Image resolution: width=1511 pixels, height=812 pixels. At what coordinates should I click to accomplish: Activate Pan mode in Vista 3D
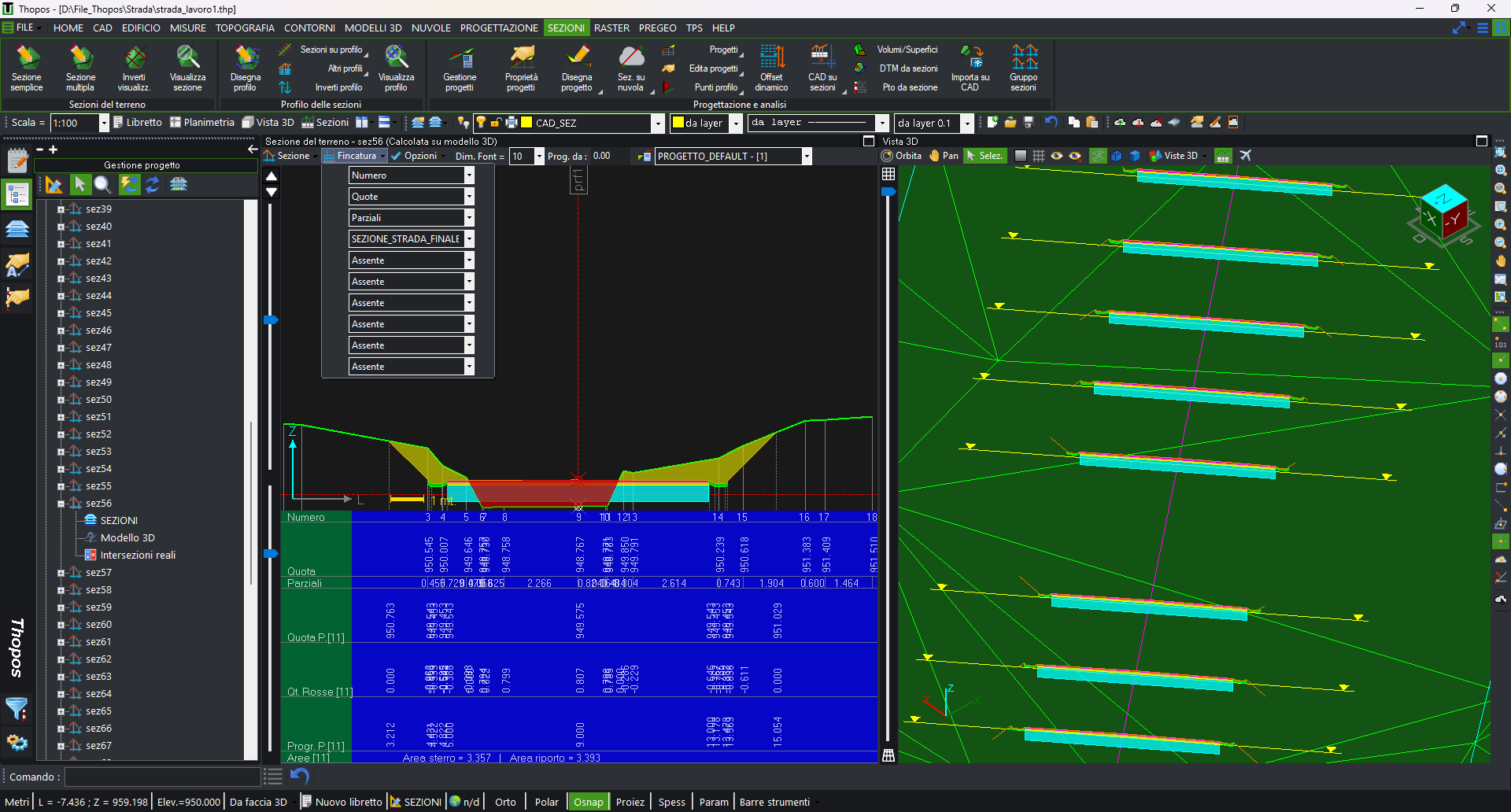point(944,156)
